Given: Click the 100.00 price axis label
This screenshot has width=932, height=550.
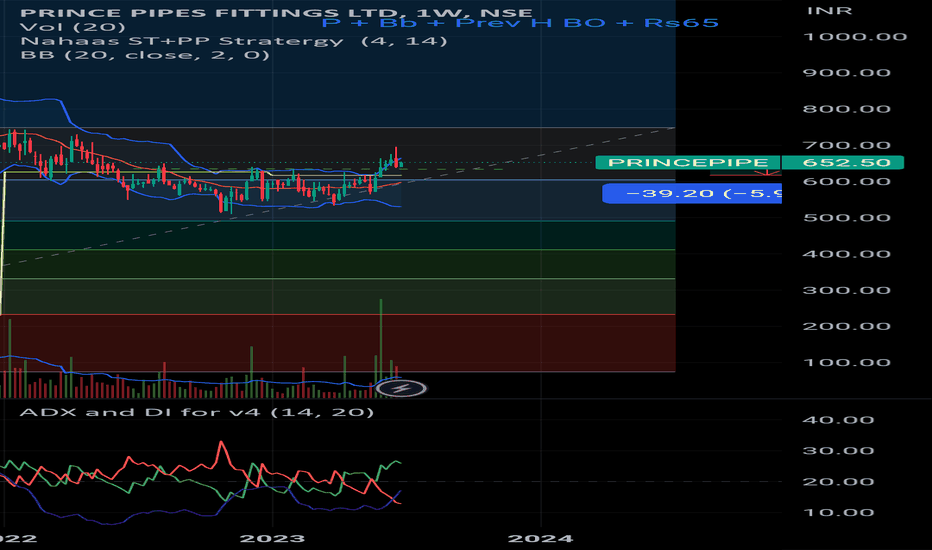Looking at the screenshot, I should [x=847, y=363].
